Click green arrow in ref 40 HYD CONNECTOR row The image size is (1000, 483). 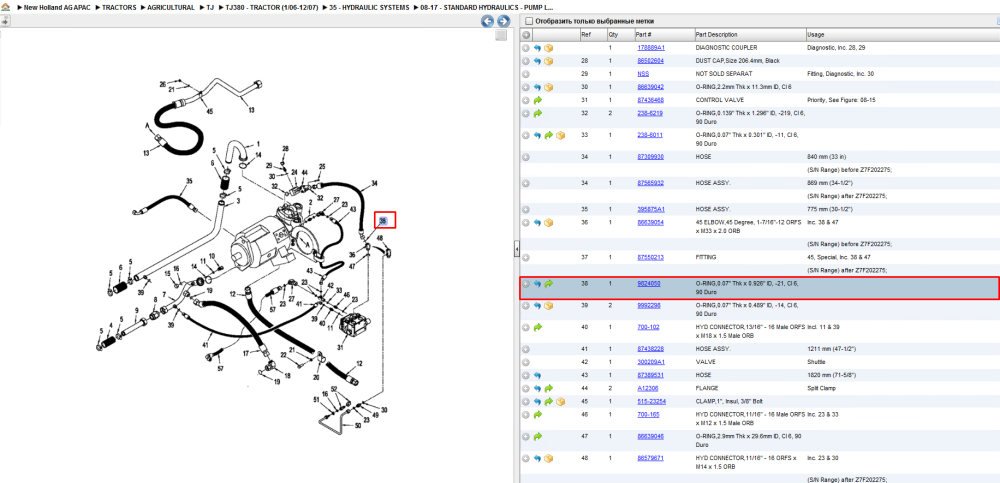click(x=538, y=327)
